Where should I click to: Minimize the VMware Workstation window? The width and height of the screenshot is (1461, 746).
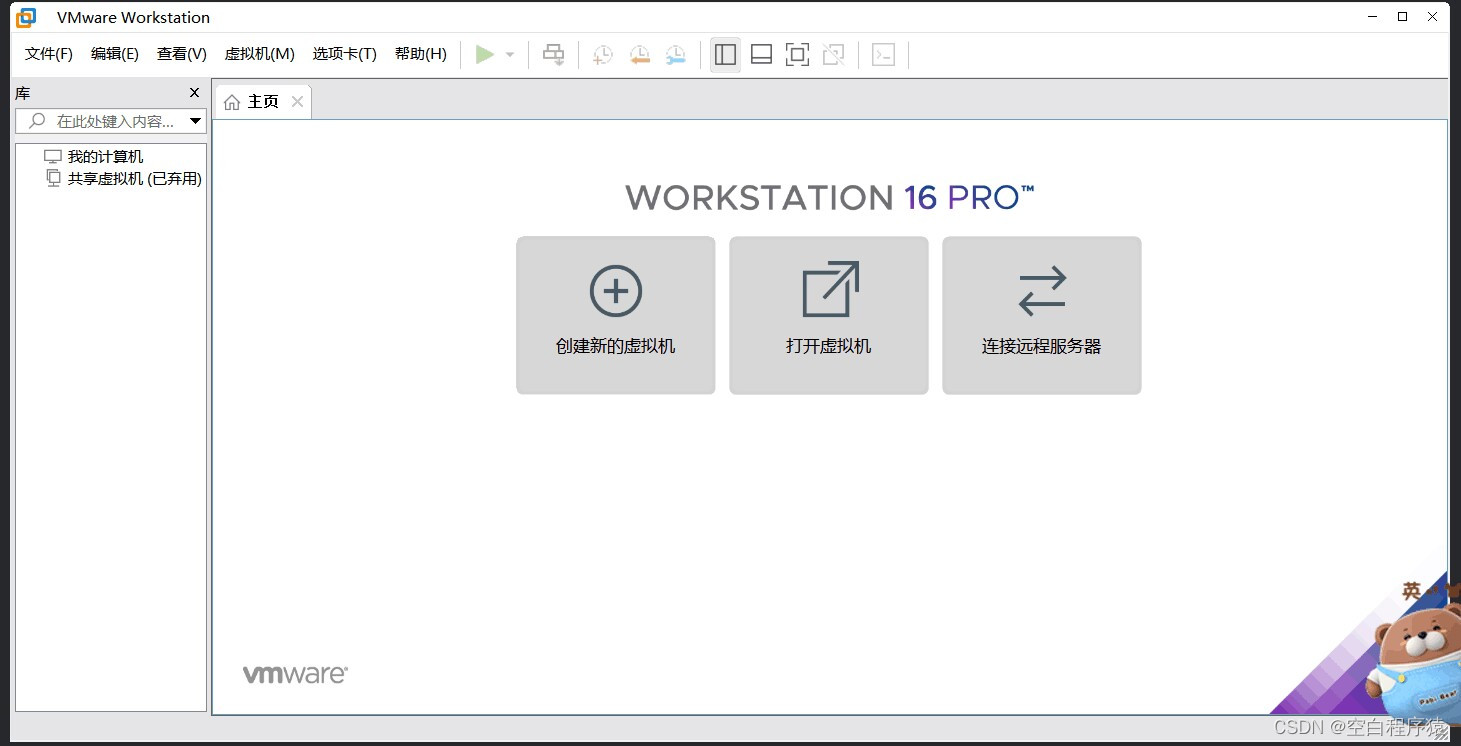point(1373,16)
